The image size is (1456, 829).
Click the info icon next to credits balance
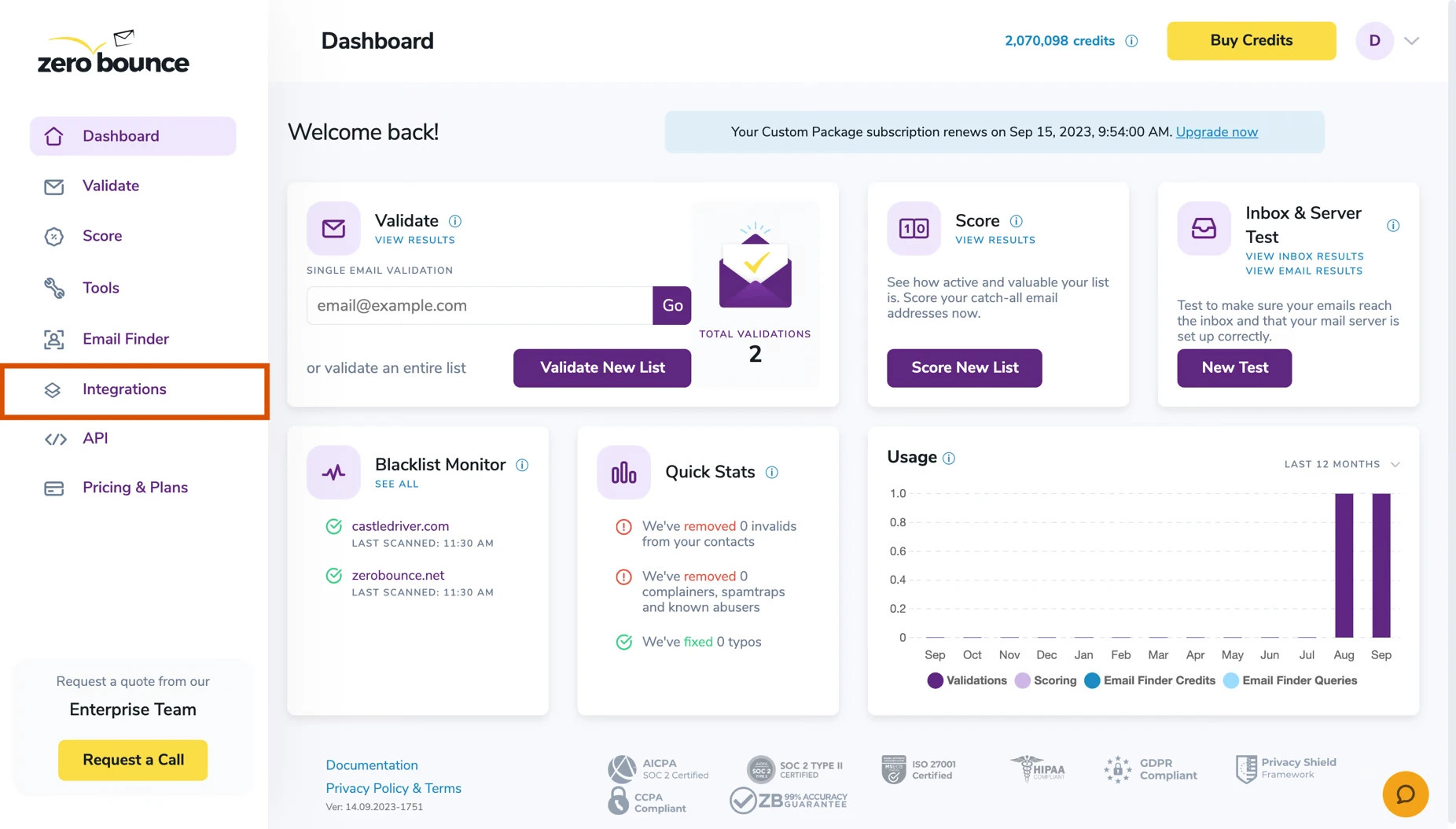tap(1132, 41)
